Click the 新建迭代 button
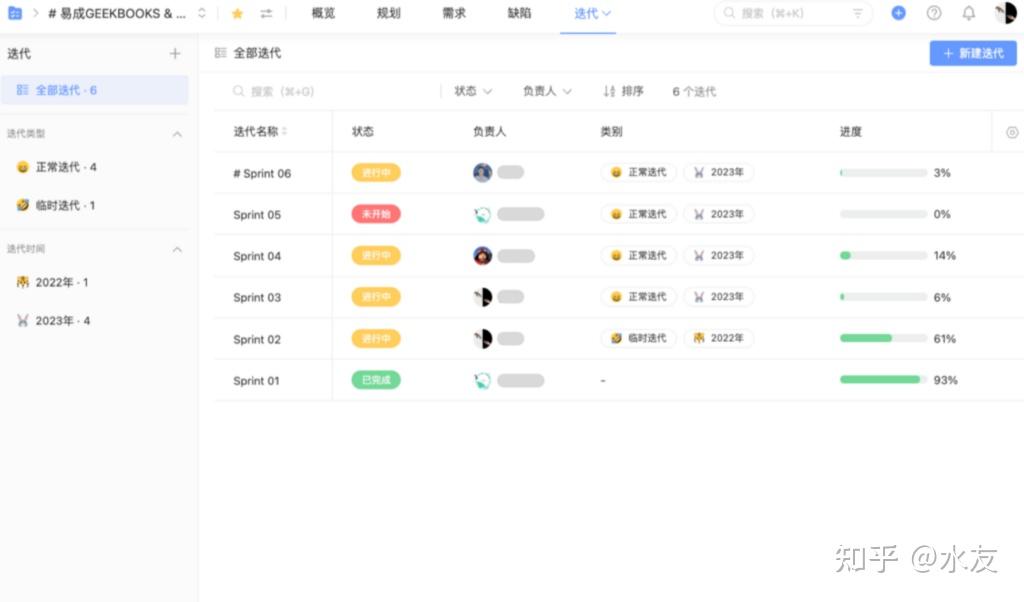The image size is (1024, 602). pyautogui.click(x=971, y=53)
